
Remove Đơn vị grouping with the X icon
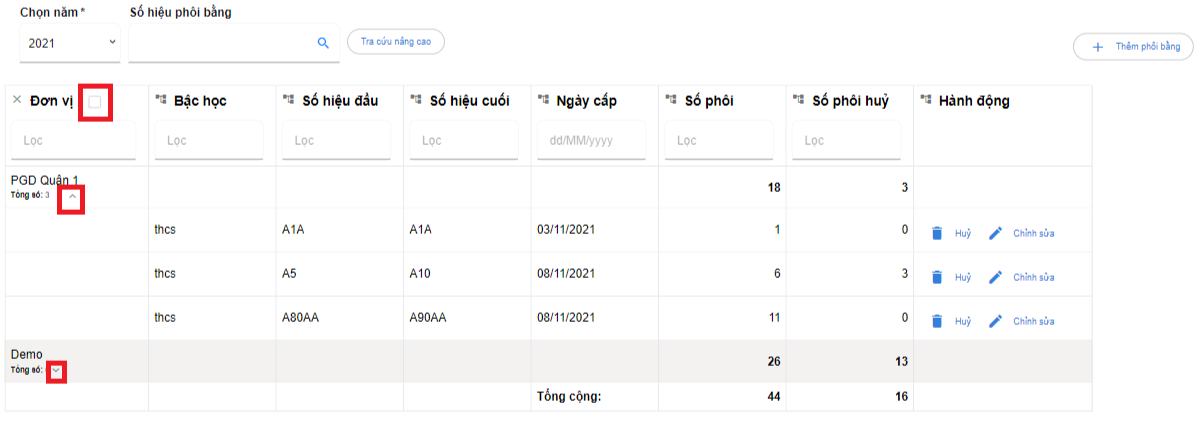point(16,100)
